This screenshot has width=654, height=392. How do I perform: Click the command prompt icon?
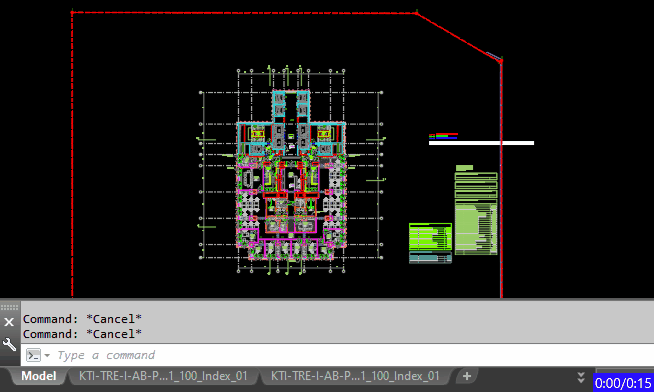(33, 355)
